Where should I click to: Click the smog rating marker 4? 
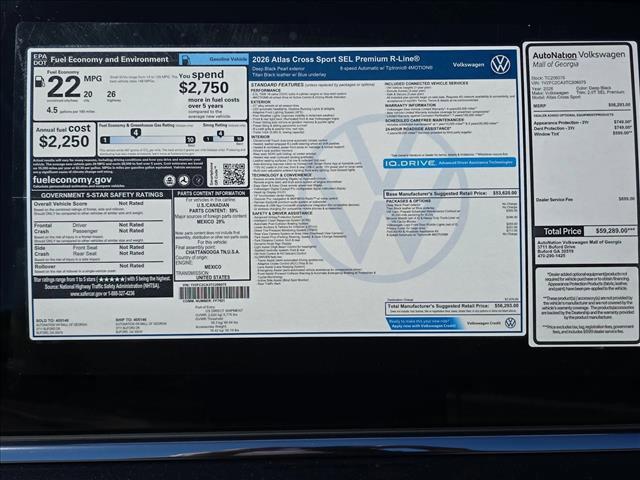(x=220, y=134)
